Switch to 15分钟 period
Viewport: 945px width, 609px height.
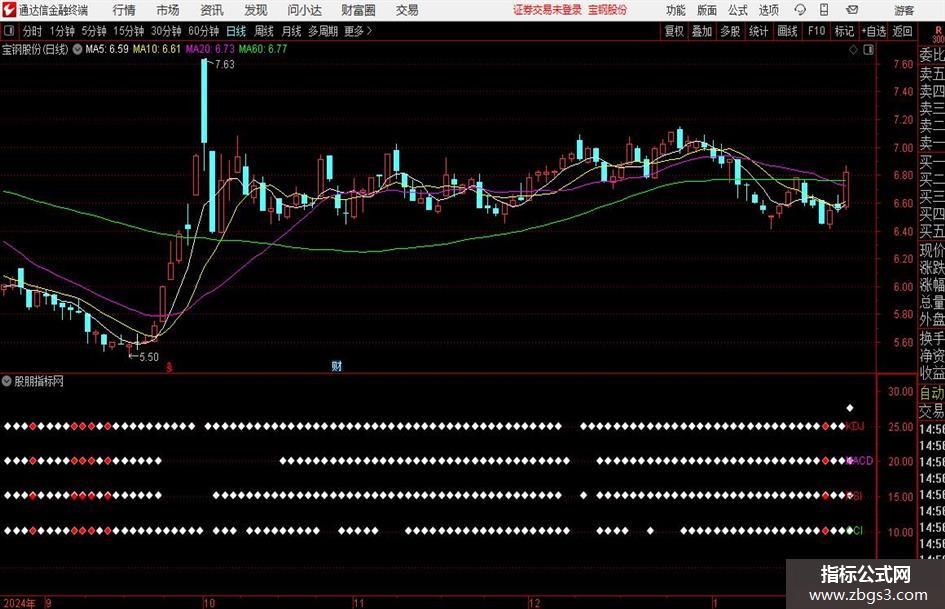pyautogui.click(x=128, y=31)
